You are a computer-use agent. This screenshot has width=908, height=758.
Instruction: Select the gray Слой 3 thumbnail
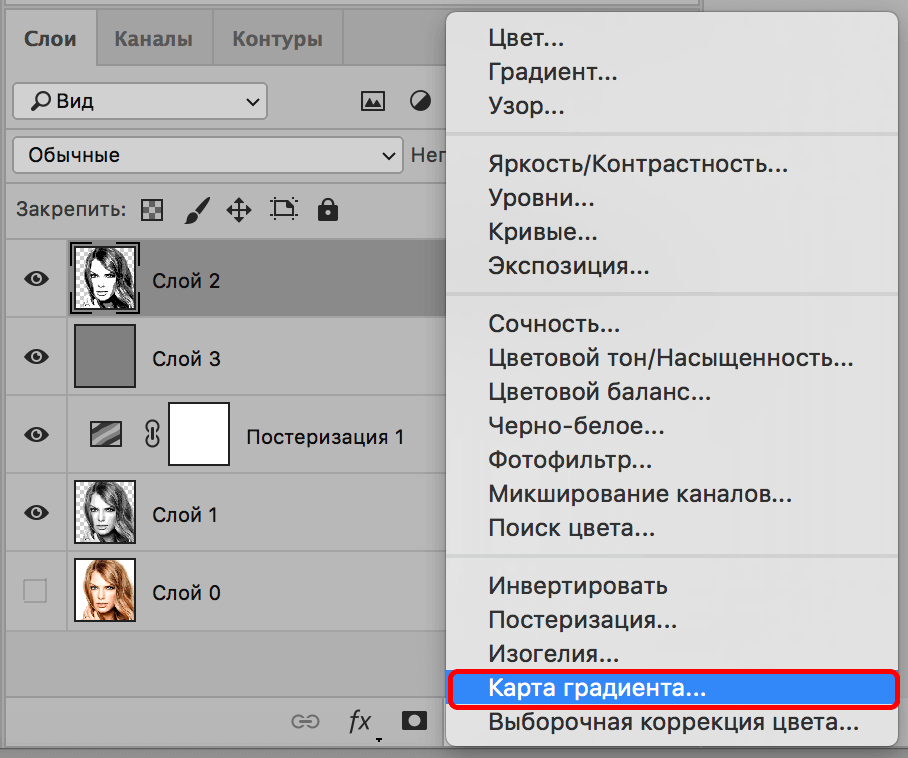coord(105,357)
